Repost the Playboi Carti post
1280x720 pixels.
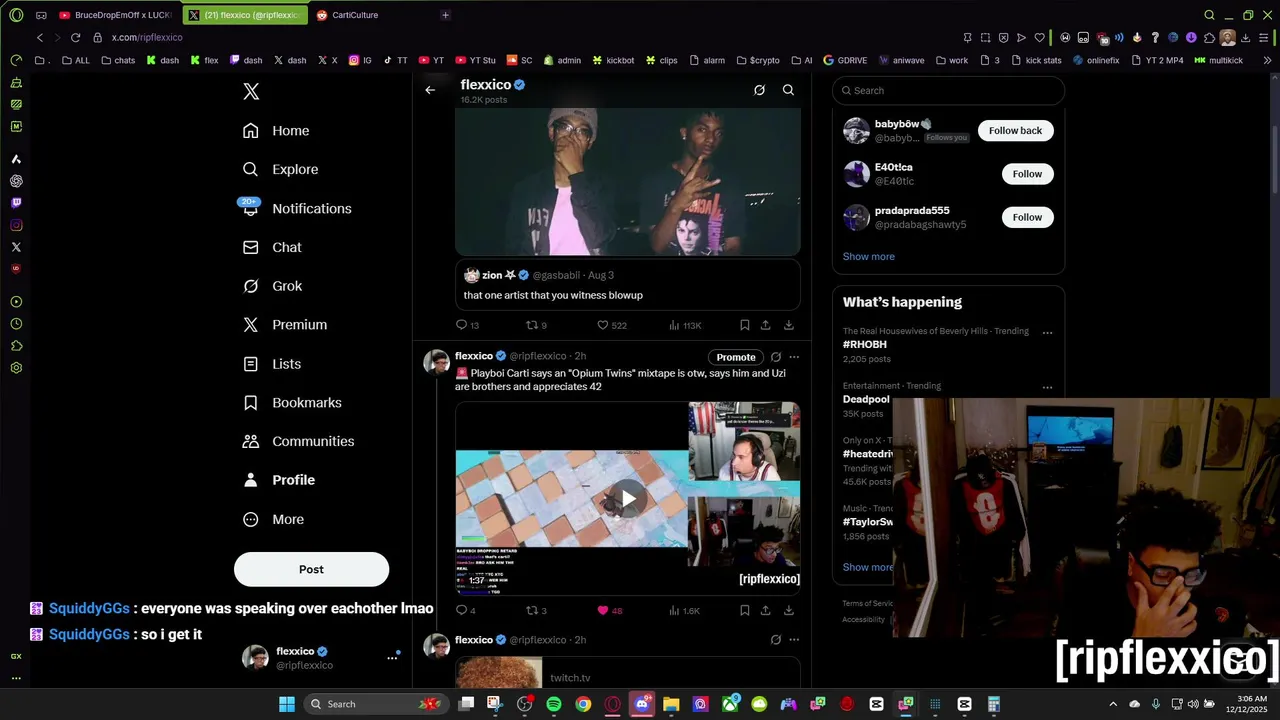pyautogui.click(x=532, y=610)
